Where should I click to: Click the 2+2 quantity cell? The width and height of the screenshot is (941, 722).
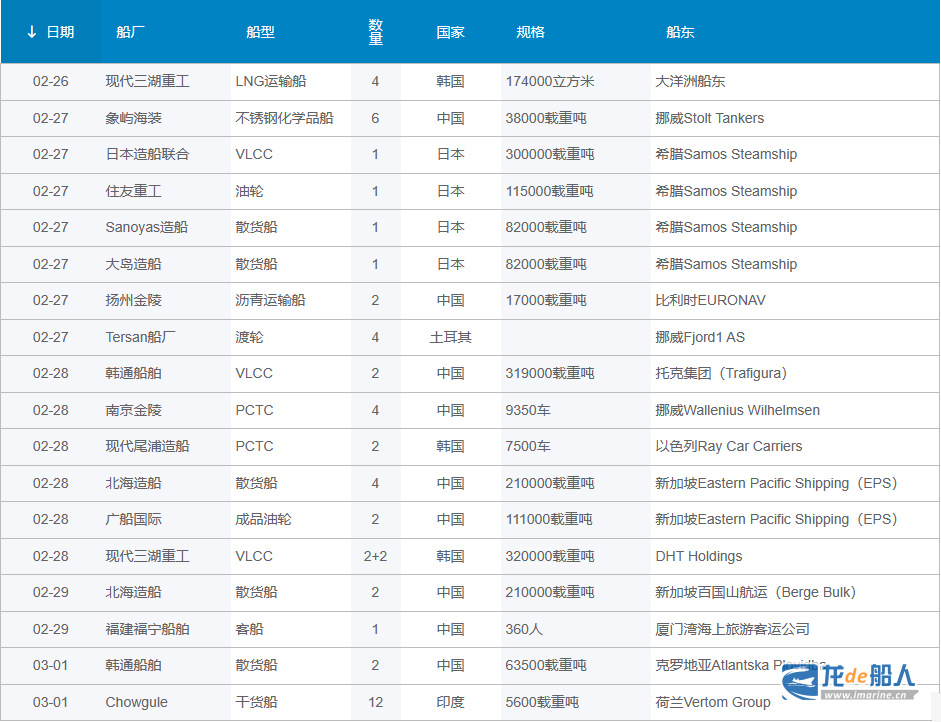pyautogui.click(x=376, y=556)
